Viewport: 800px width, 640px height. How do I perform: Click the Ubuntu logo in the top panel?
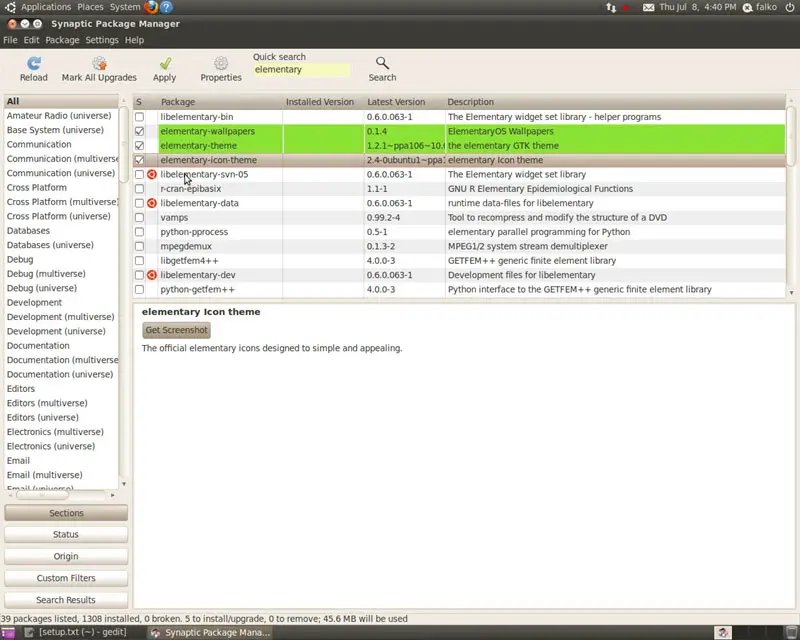pos(10,7)
